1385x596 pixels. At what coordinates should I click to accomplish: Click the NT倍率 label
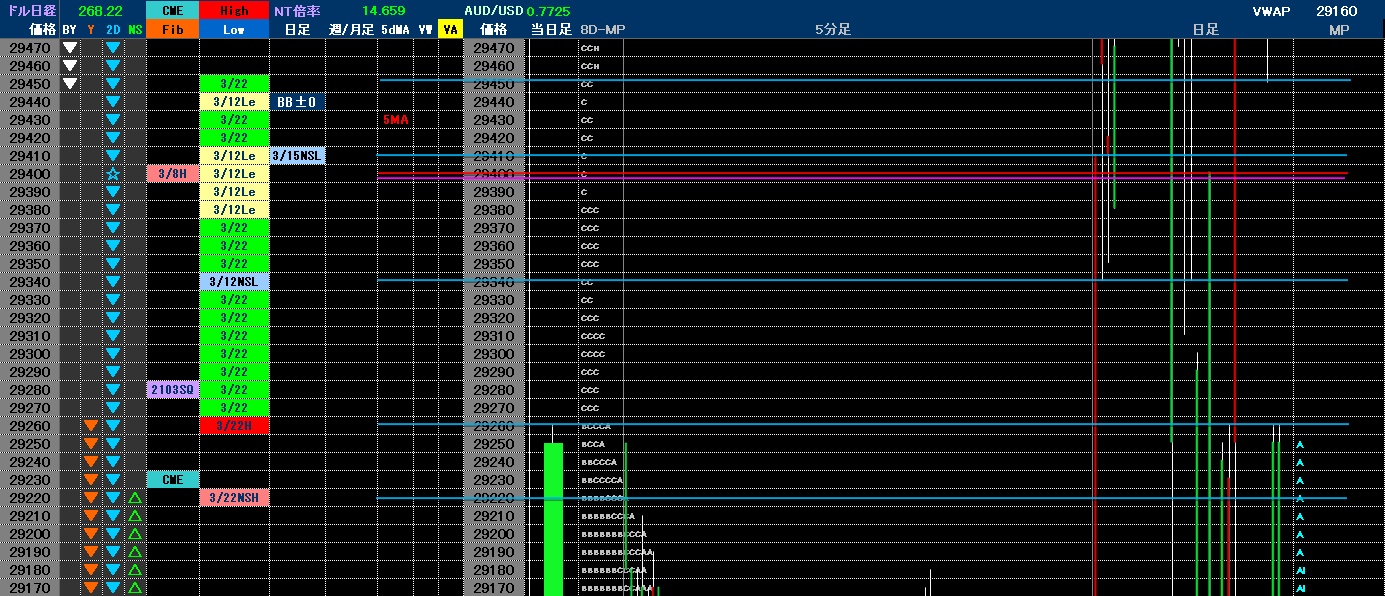[x=298, y=11]
